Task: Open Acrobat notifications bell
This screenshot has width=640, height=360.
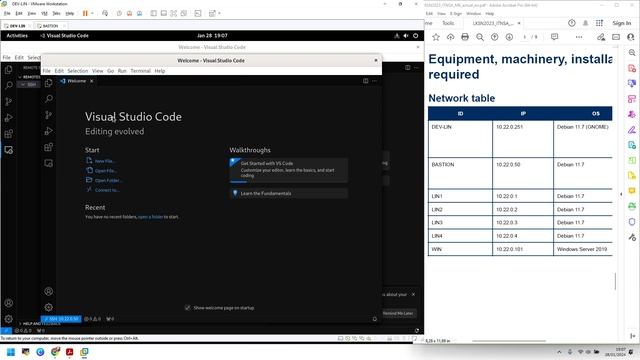Action: pos(585,23)
